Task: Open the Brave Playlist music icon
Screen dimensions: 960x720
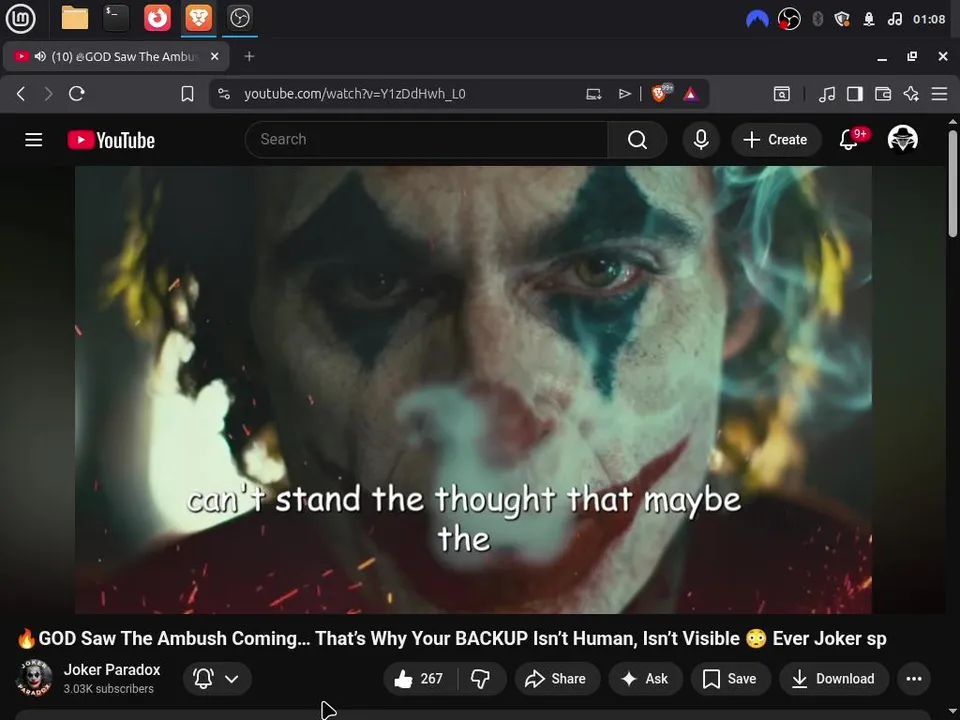Action: point(827,94)
